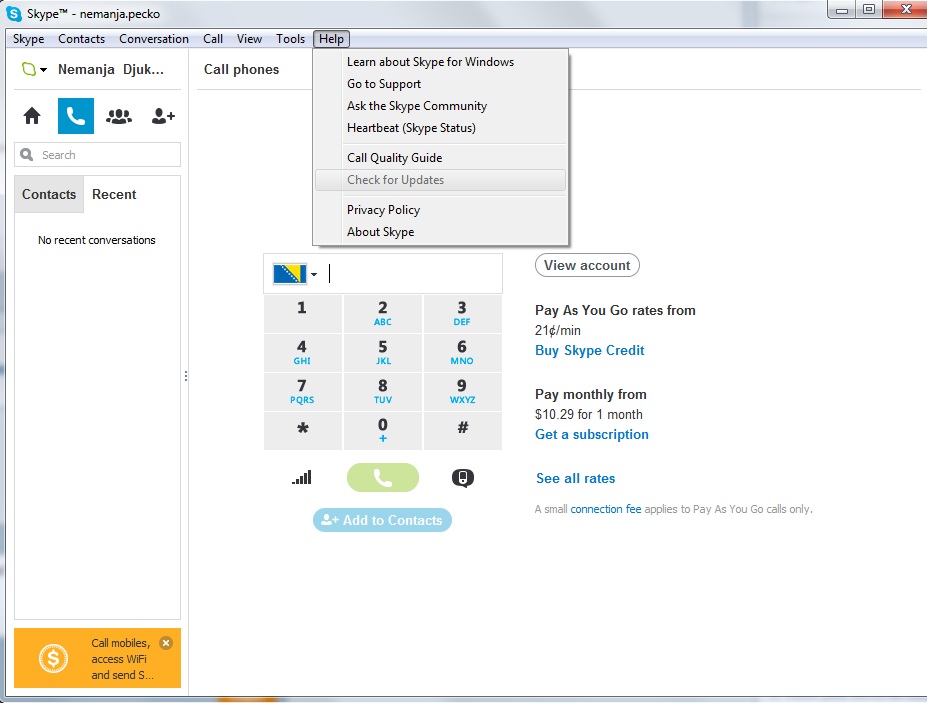Choose Go to Support

[440, 84]
